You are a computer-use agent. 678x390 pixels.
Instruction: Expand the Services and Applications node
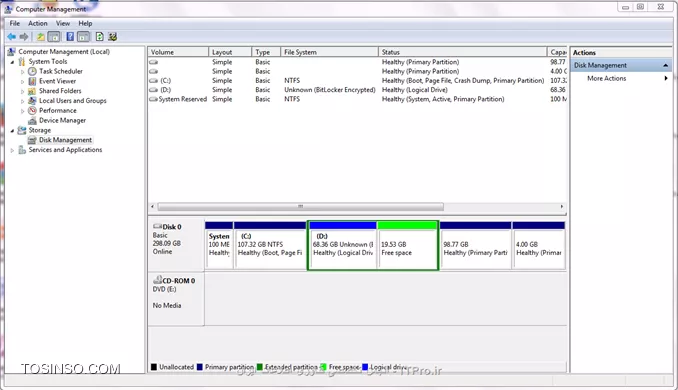click(x=12, y=150)
